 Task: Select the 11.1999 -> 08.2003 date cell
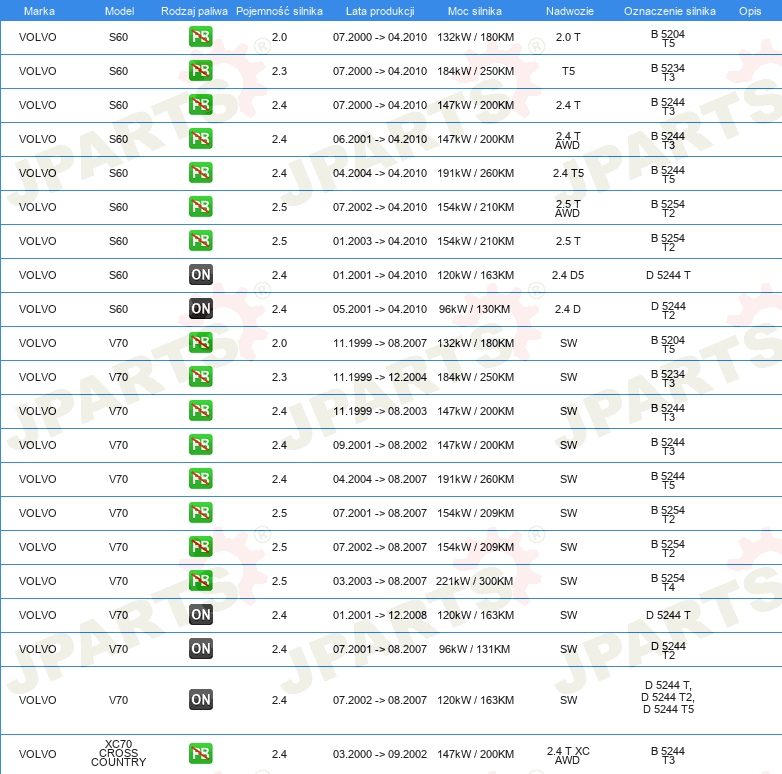[380, 411]
